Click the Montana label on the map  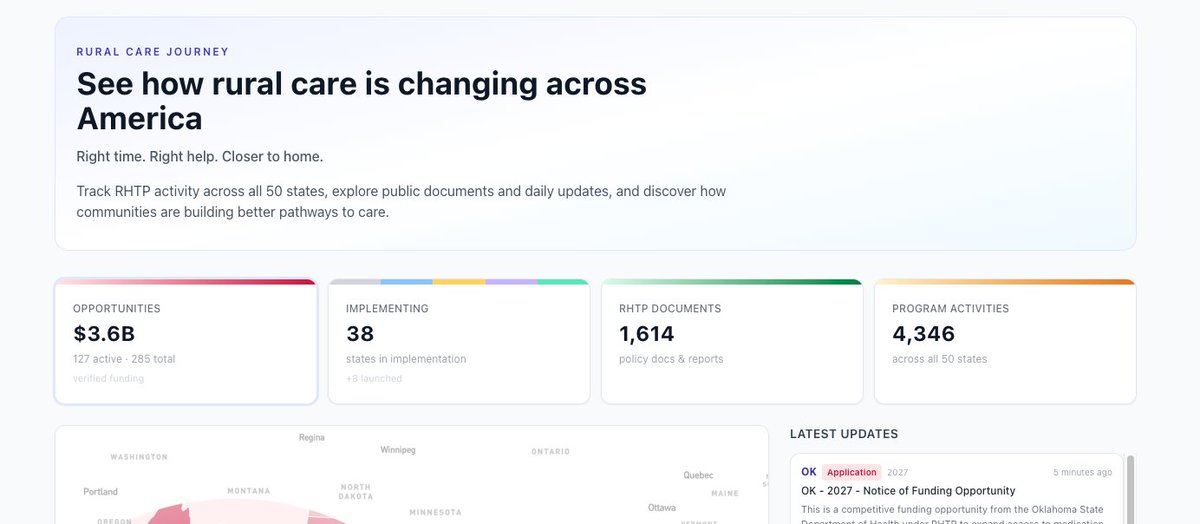click(248, 491)
